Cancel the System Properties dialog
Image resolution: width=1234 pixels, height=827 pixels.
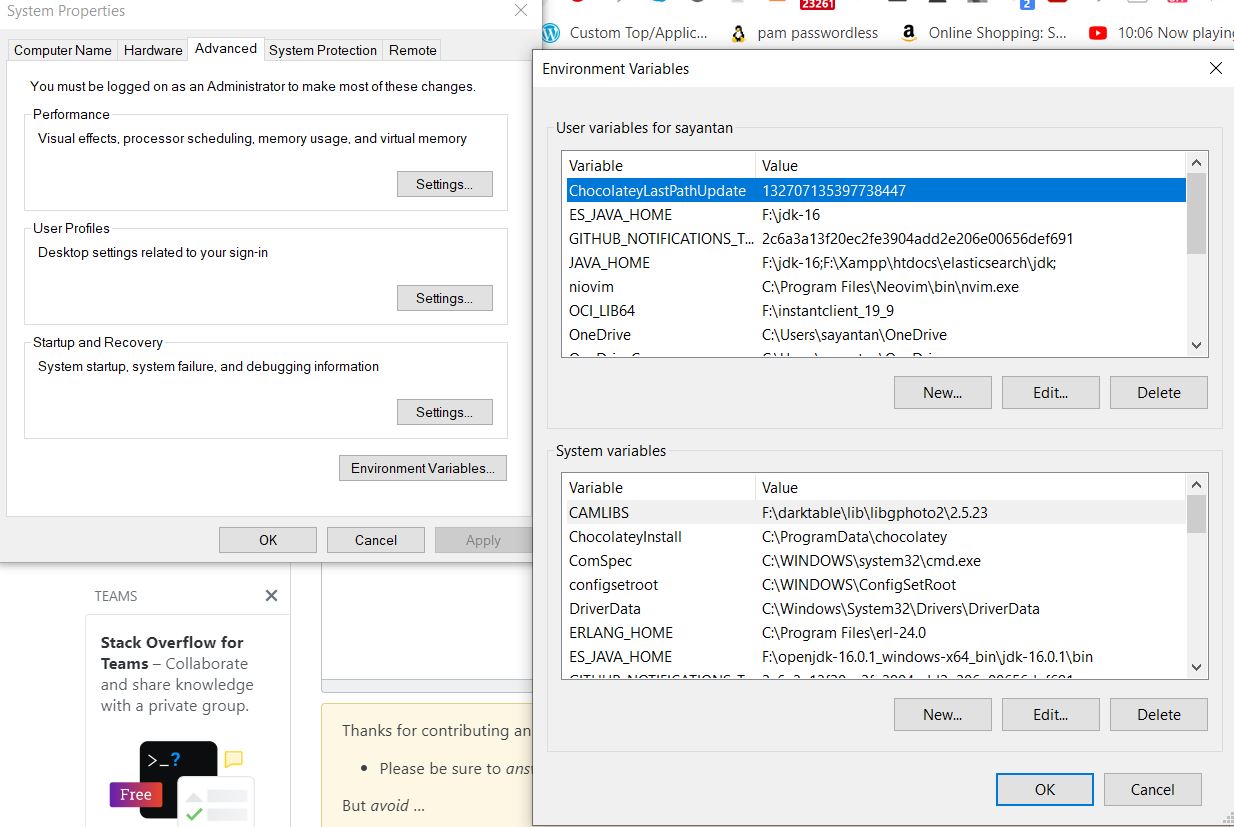376,540
